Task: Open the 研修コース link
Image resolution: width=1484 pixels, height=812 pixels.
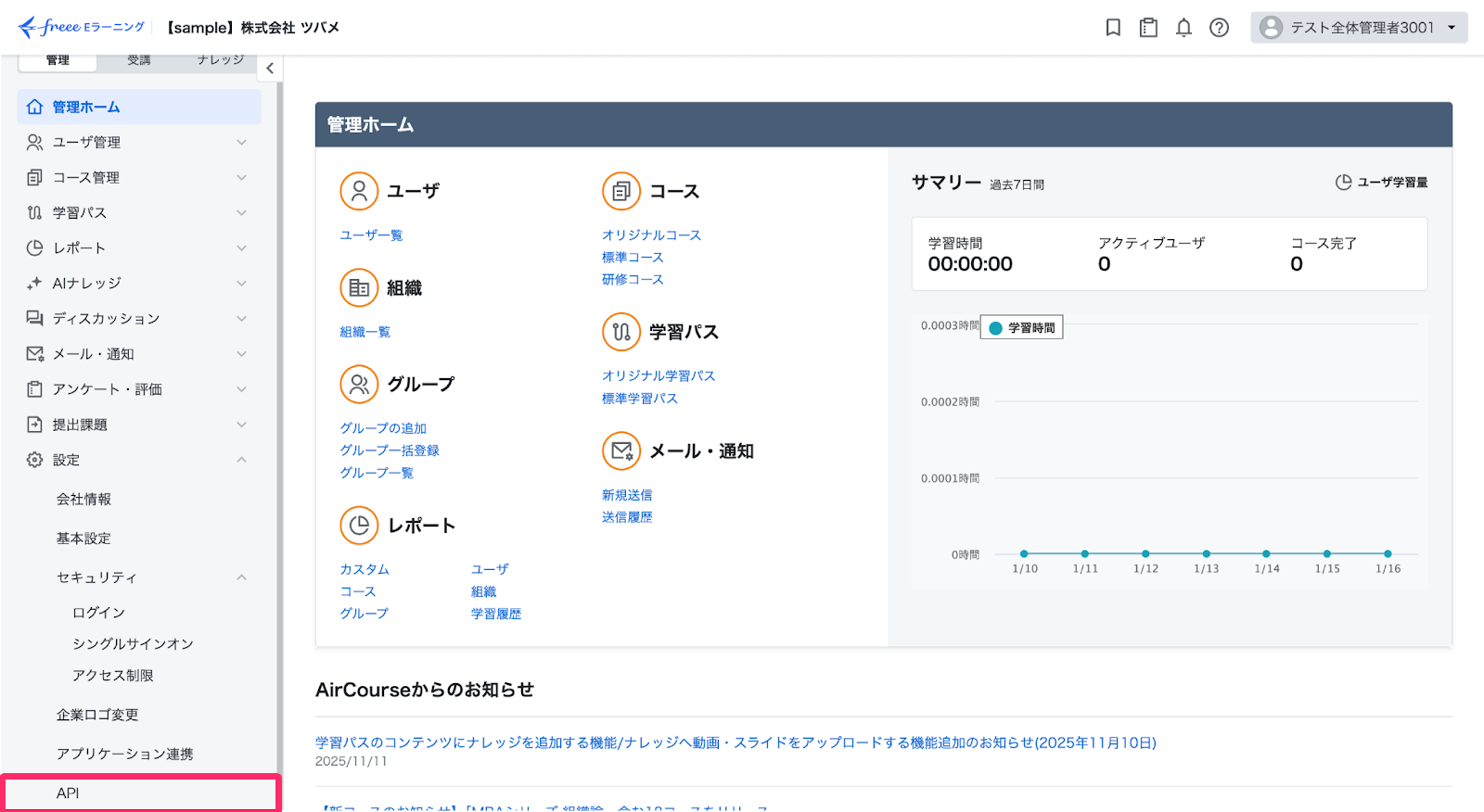Action: pos(633,280)
